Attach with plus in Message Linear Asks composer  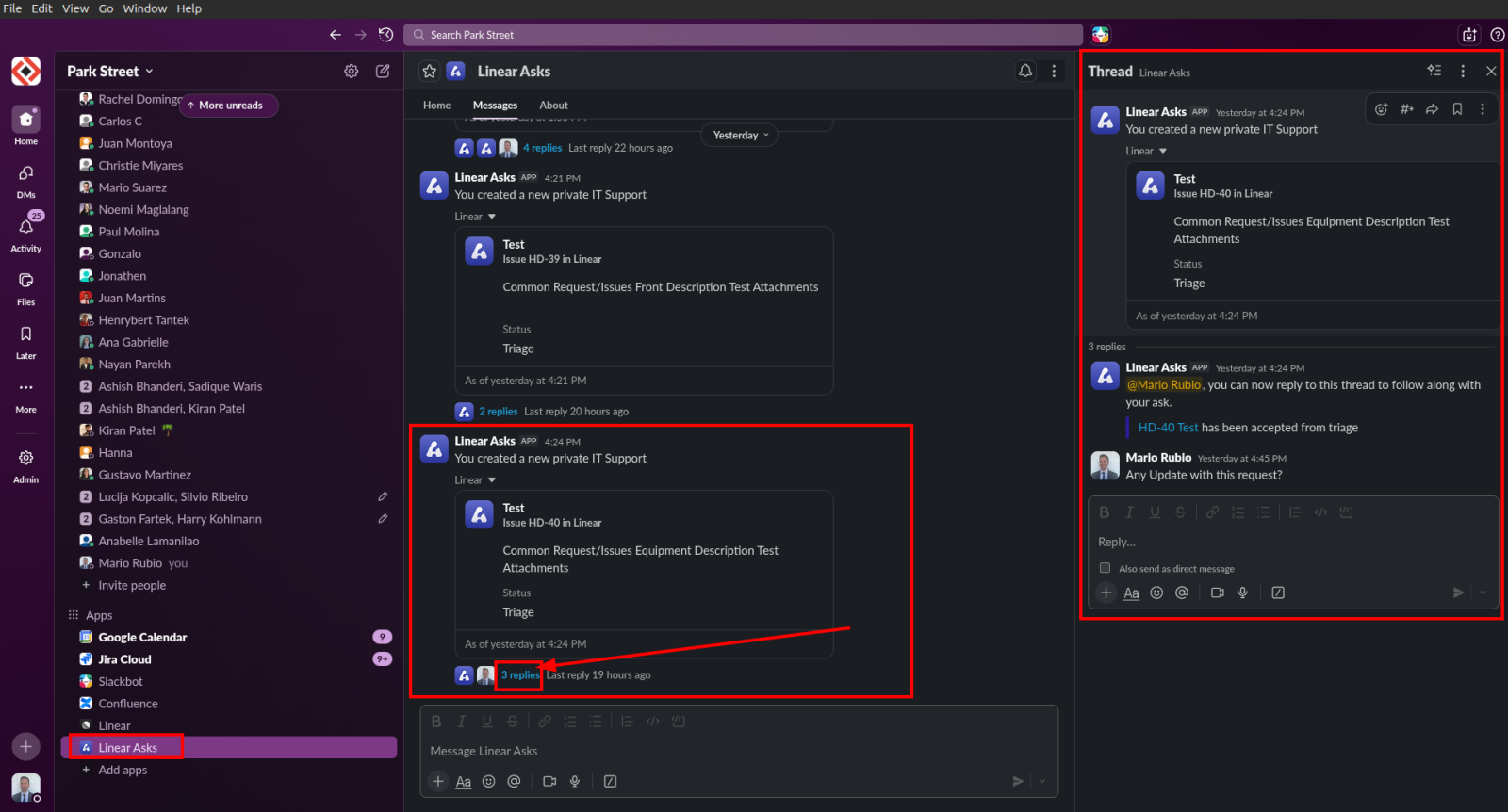(438, 781)
